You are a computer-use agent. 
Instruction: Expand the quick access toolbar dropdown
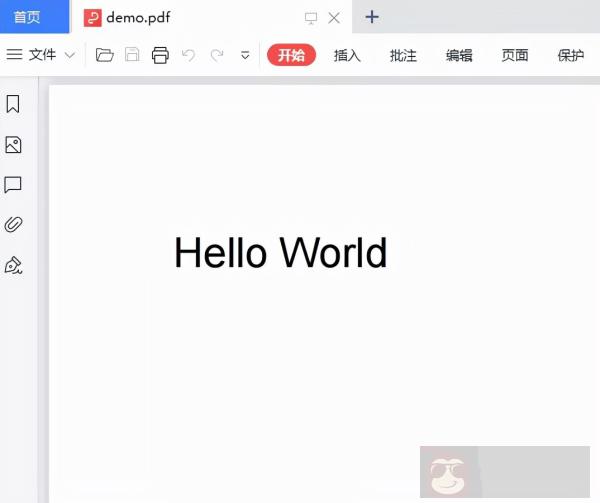(x=245, y=55)
